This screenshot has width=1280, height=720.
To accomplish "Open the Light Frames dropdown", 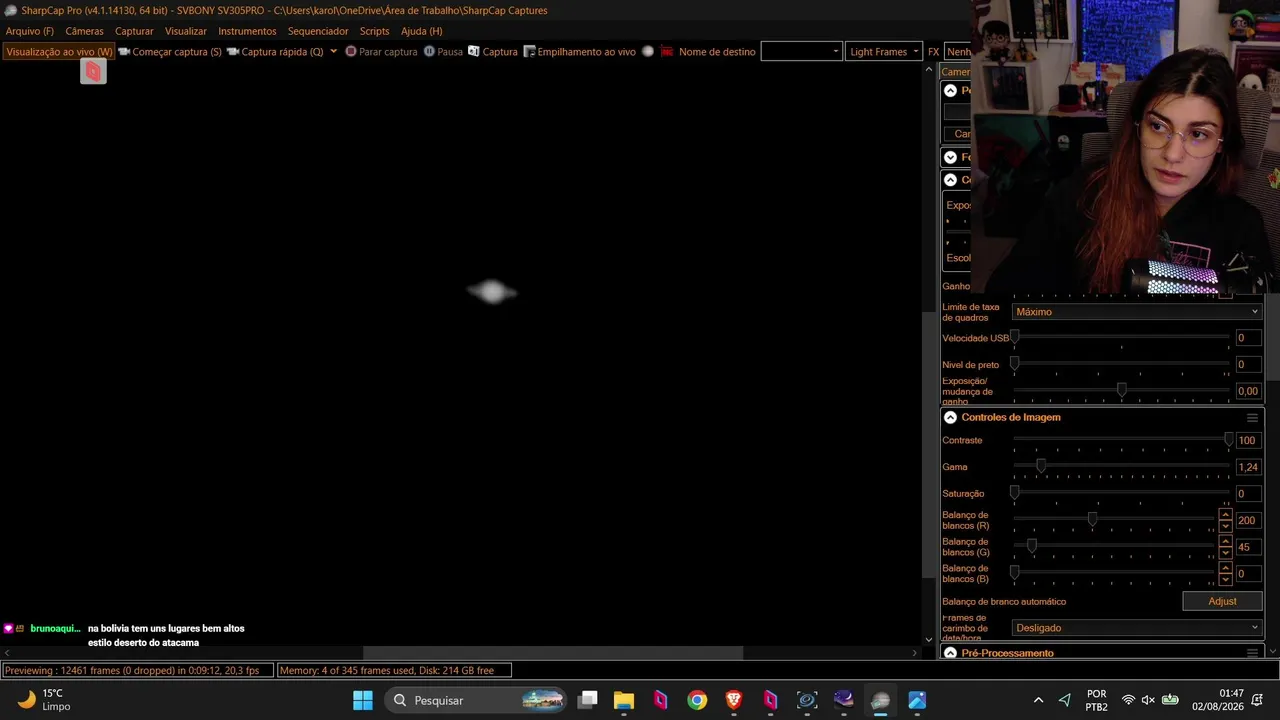I will (884, 51).
